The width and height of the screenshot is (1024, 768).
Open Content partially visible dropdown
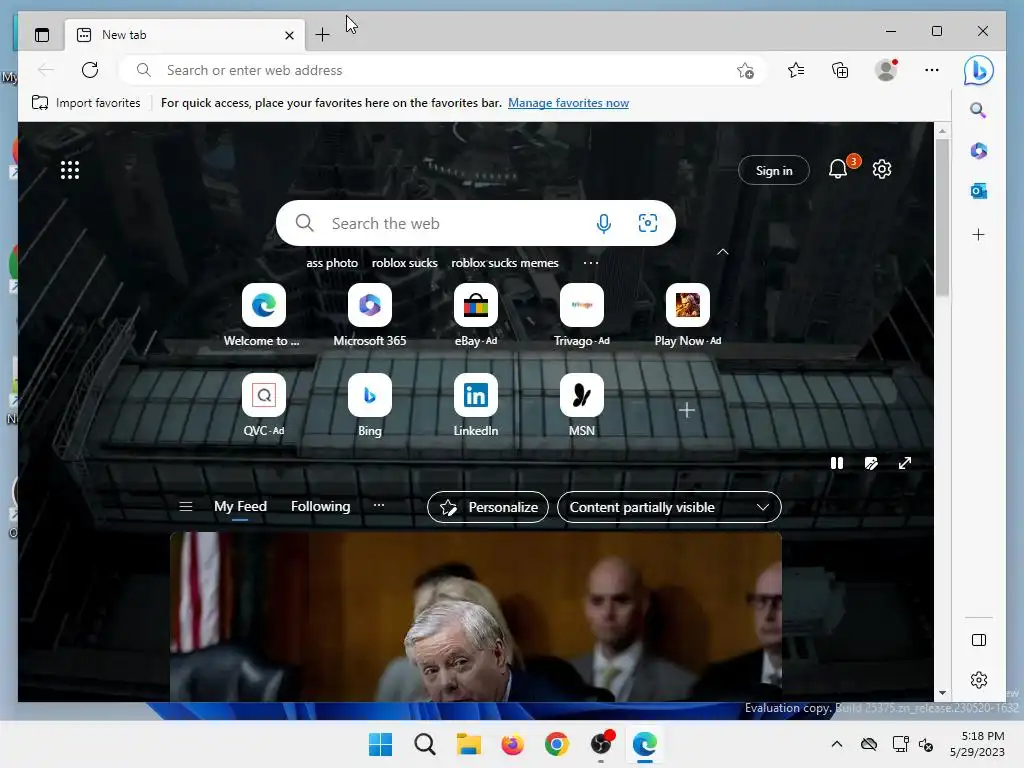tap(669, 507)
